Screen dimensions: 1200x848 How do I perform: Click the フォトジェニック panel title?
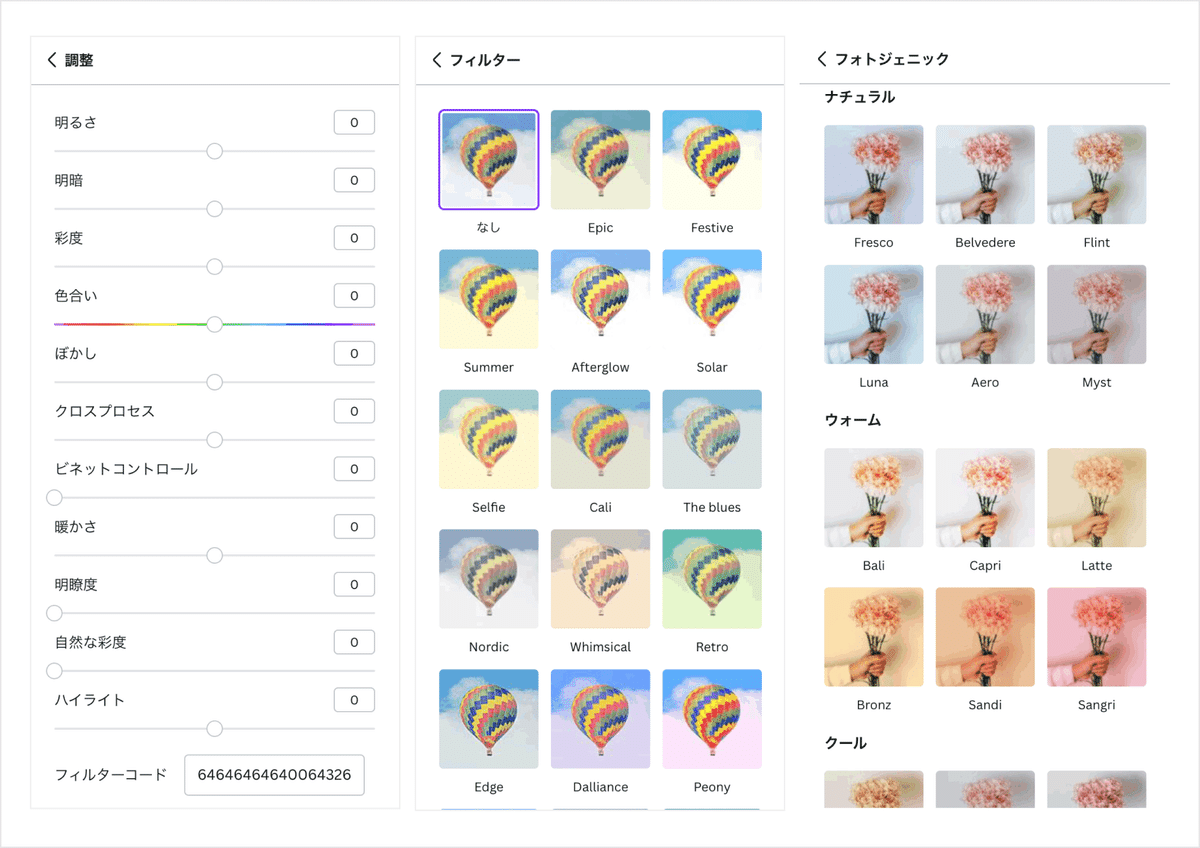(x=892, y=59)
